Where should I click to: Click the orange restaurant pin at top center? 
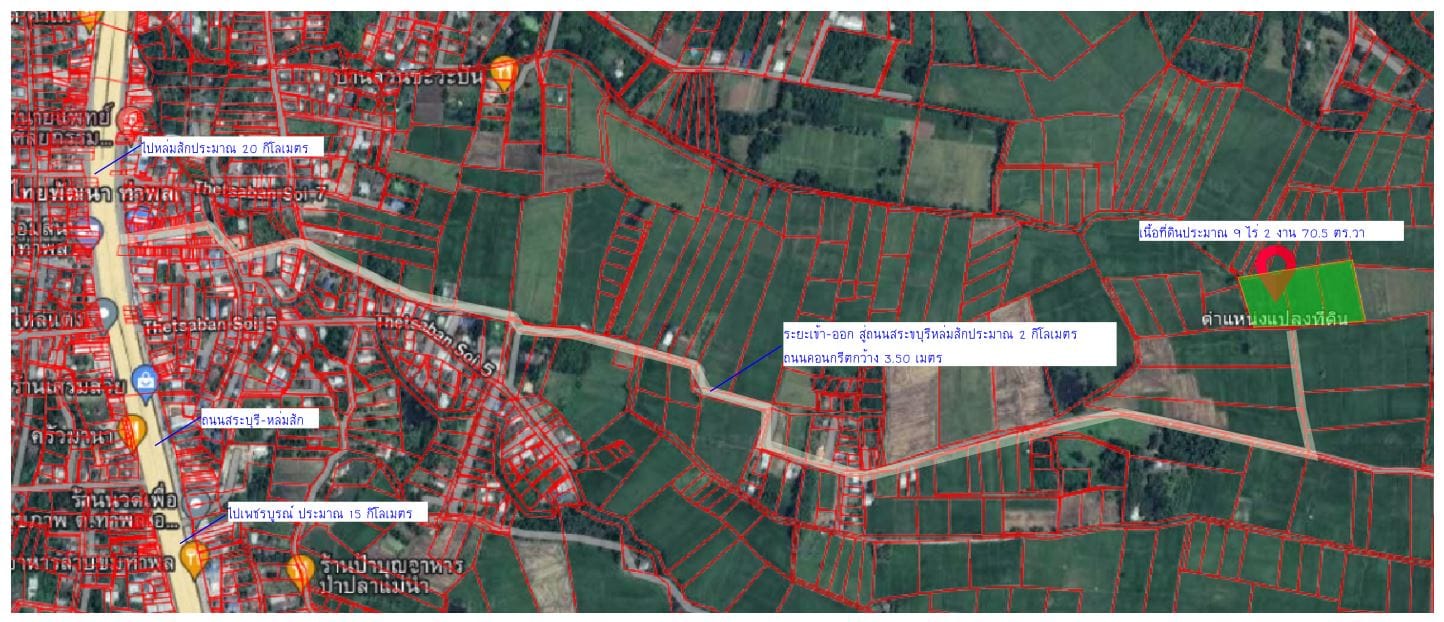(x=503, y=75)
